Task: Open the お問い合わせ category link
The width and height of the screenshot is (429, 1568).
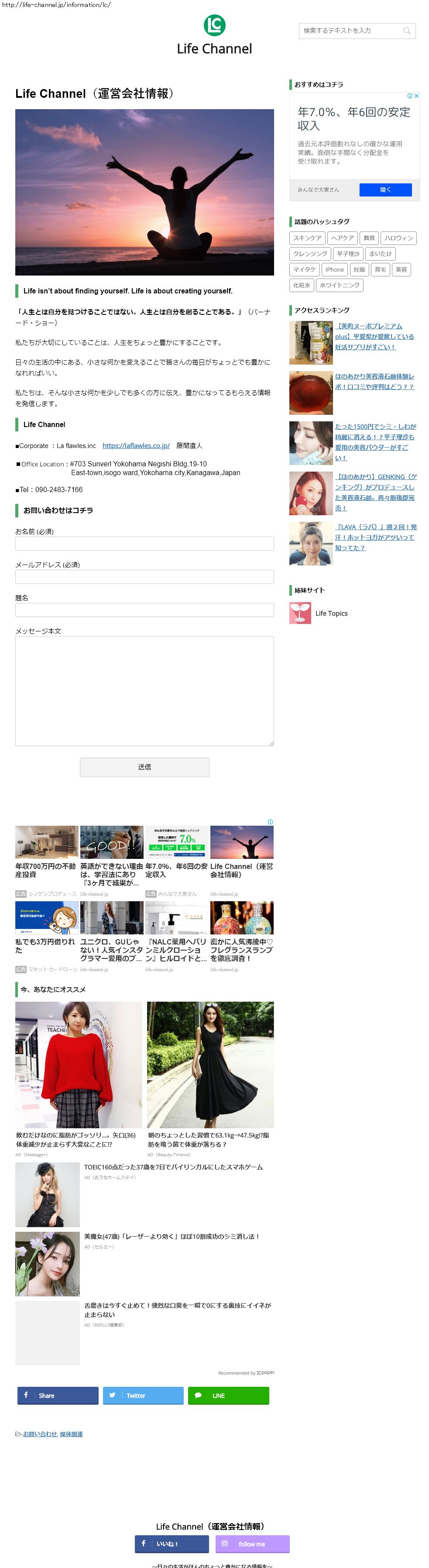Action: tap(40, 1434)
